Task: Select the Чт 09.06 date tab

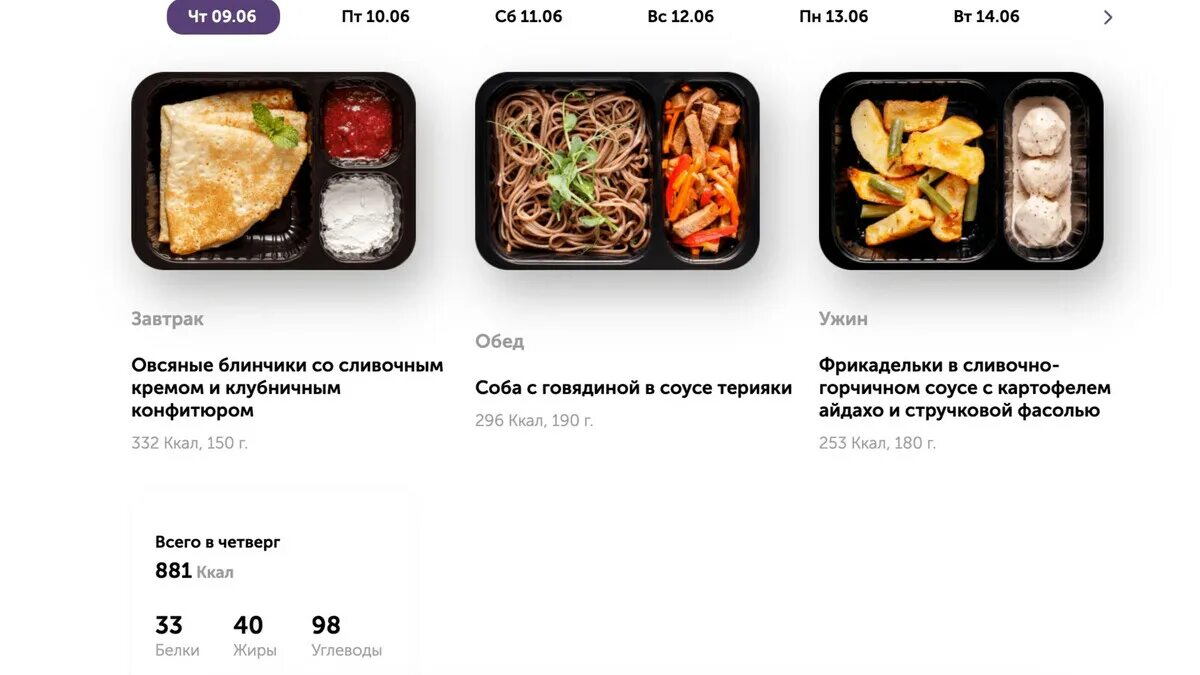Action: click(223, 17)
